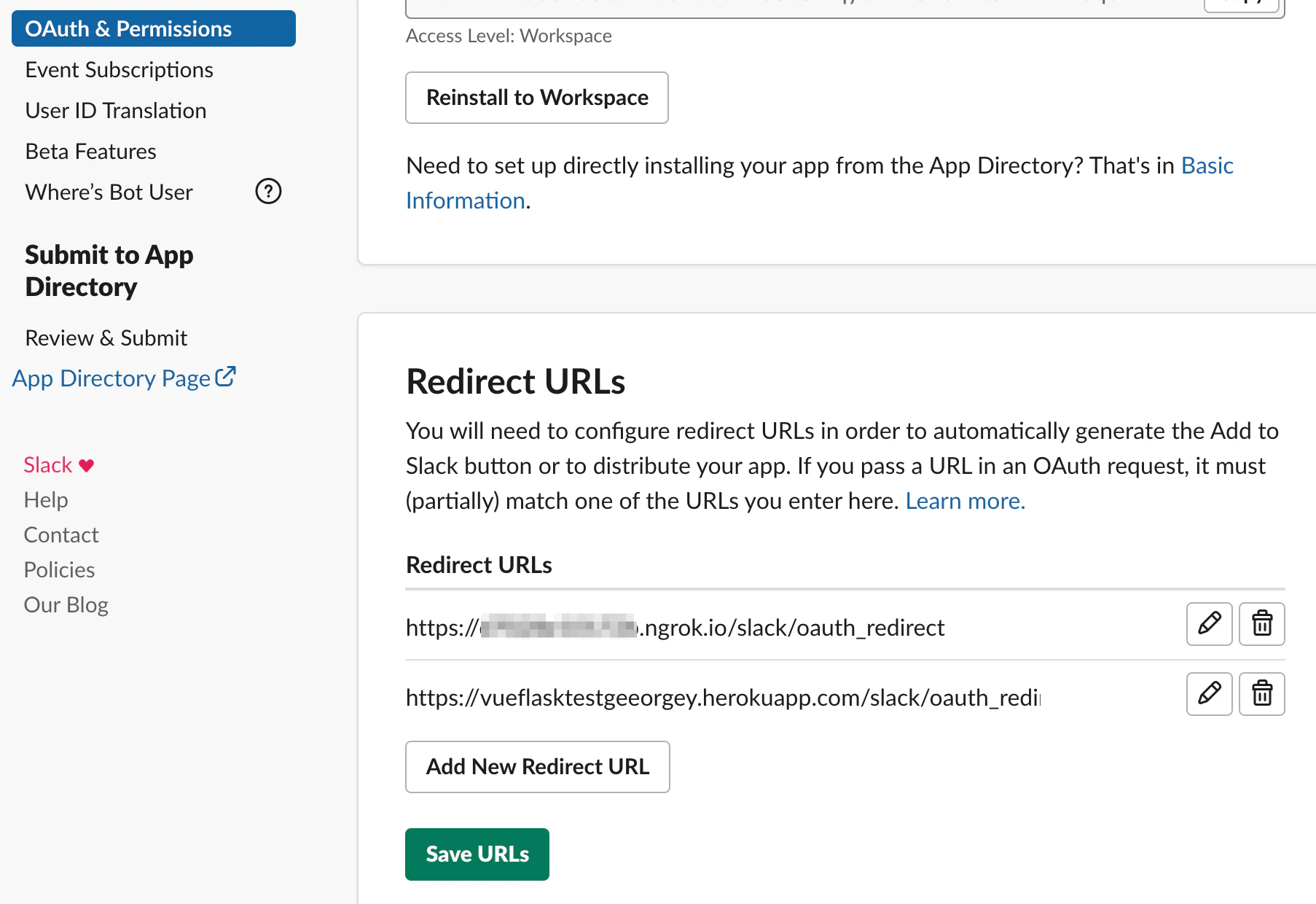Select Beta Features in sidebar
The height and width of the screenshot is (904, 1316).
pyautogui.click(x=90, y=152)
